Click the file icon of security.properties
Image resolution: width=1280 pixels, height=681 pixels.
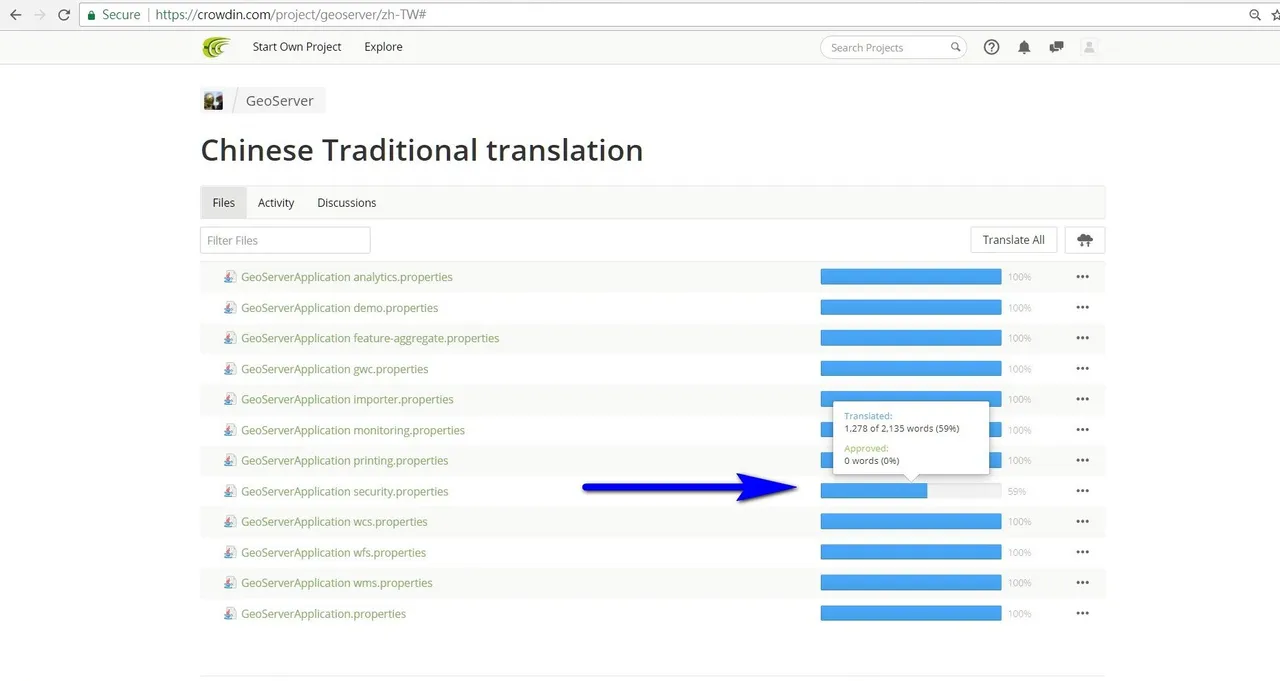tap(230, 491)
